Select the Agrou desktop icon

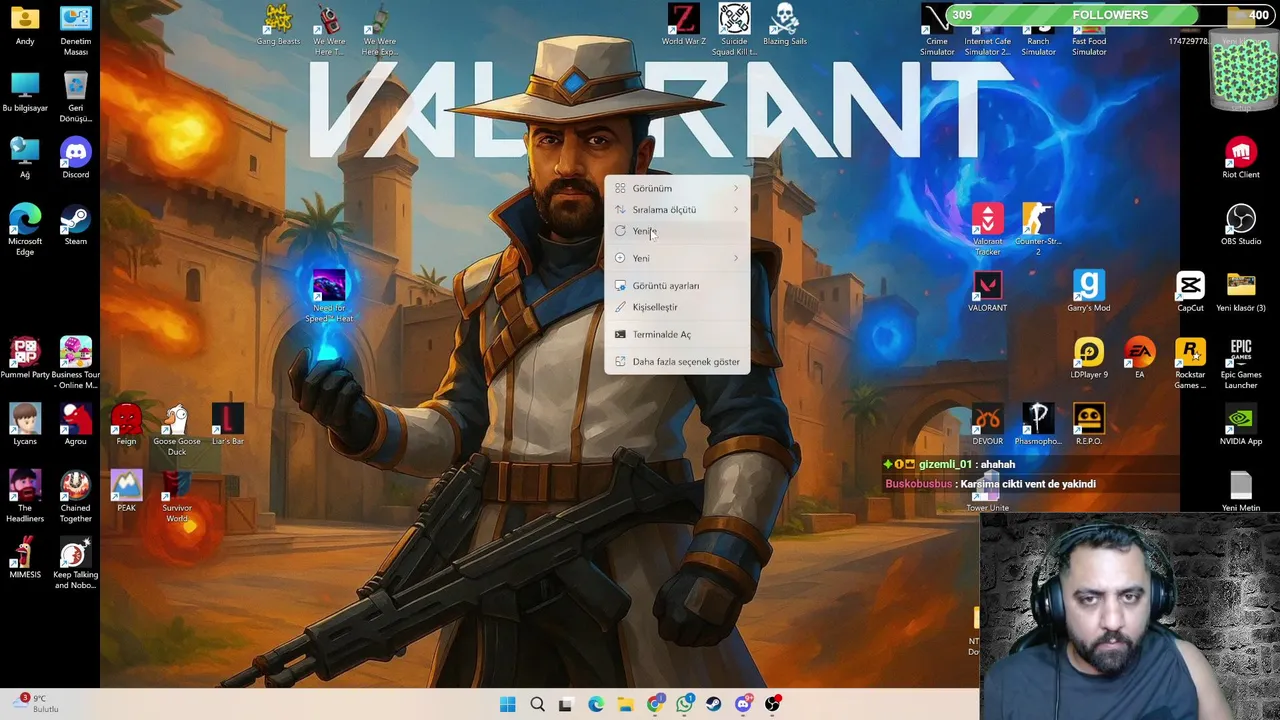[75, 425]
